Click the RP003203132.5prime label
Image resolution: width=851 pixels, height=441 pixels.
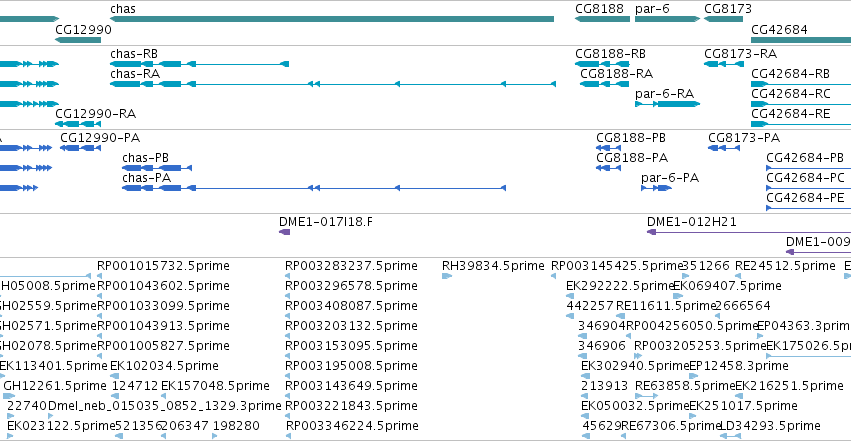tap(352, 326)
